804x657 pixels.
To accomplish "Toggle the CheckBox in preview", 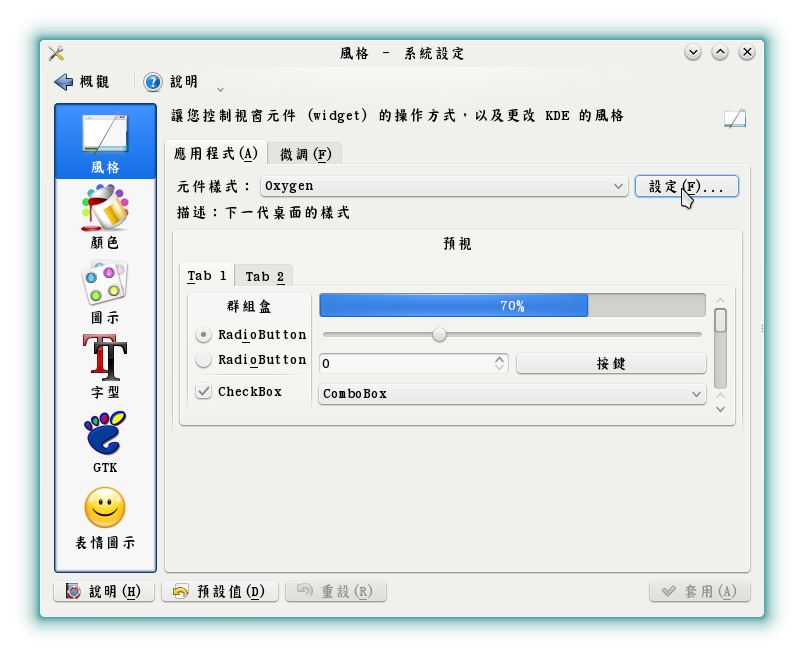I will (239, 391).
